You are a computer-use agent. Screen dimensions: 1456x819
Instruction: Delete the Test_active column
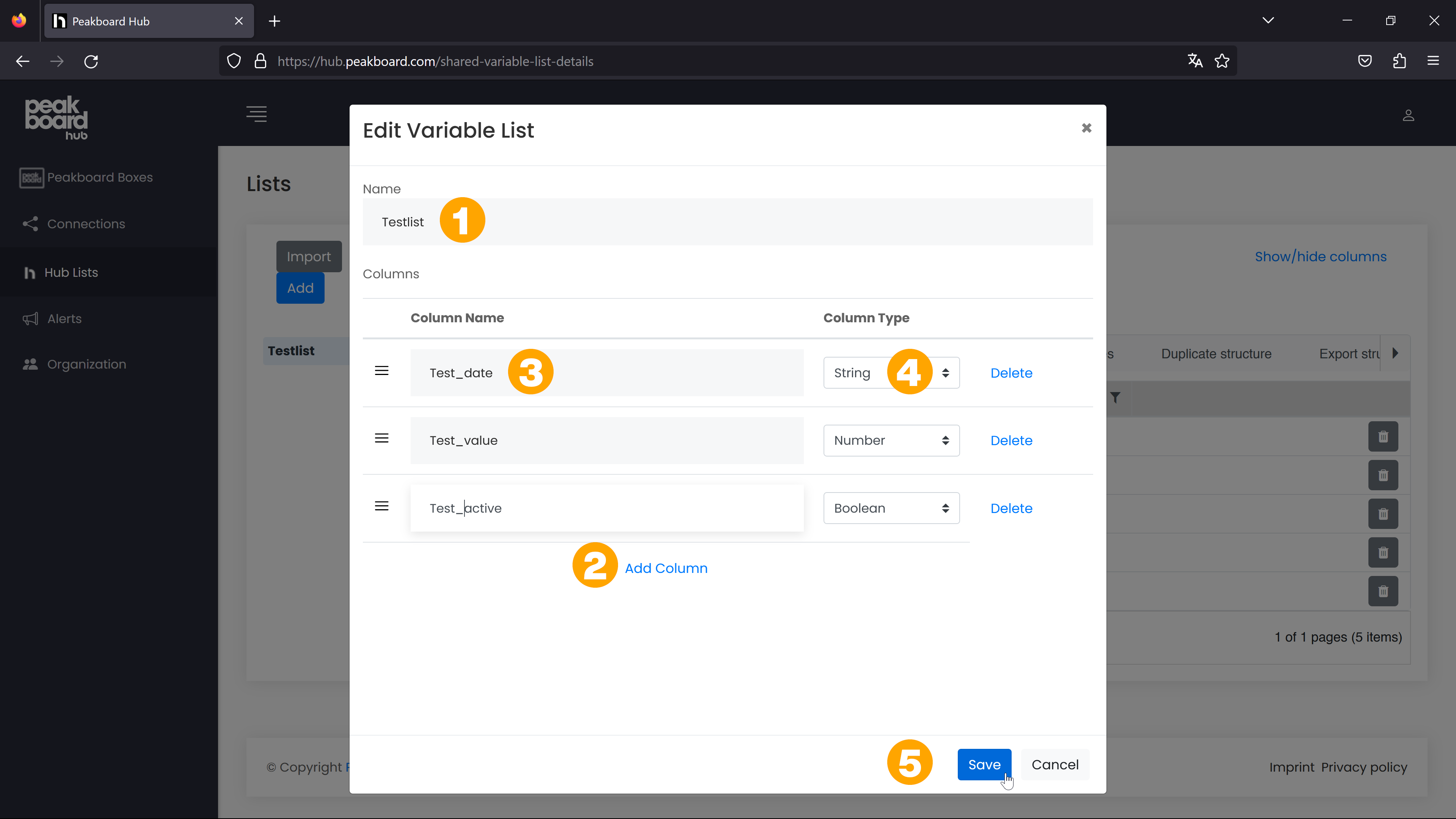pos(1011,508)
